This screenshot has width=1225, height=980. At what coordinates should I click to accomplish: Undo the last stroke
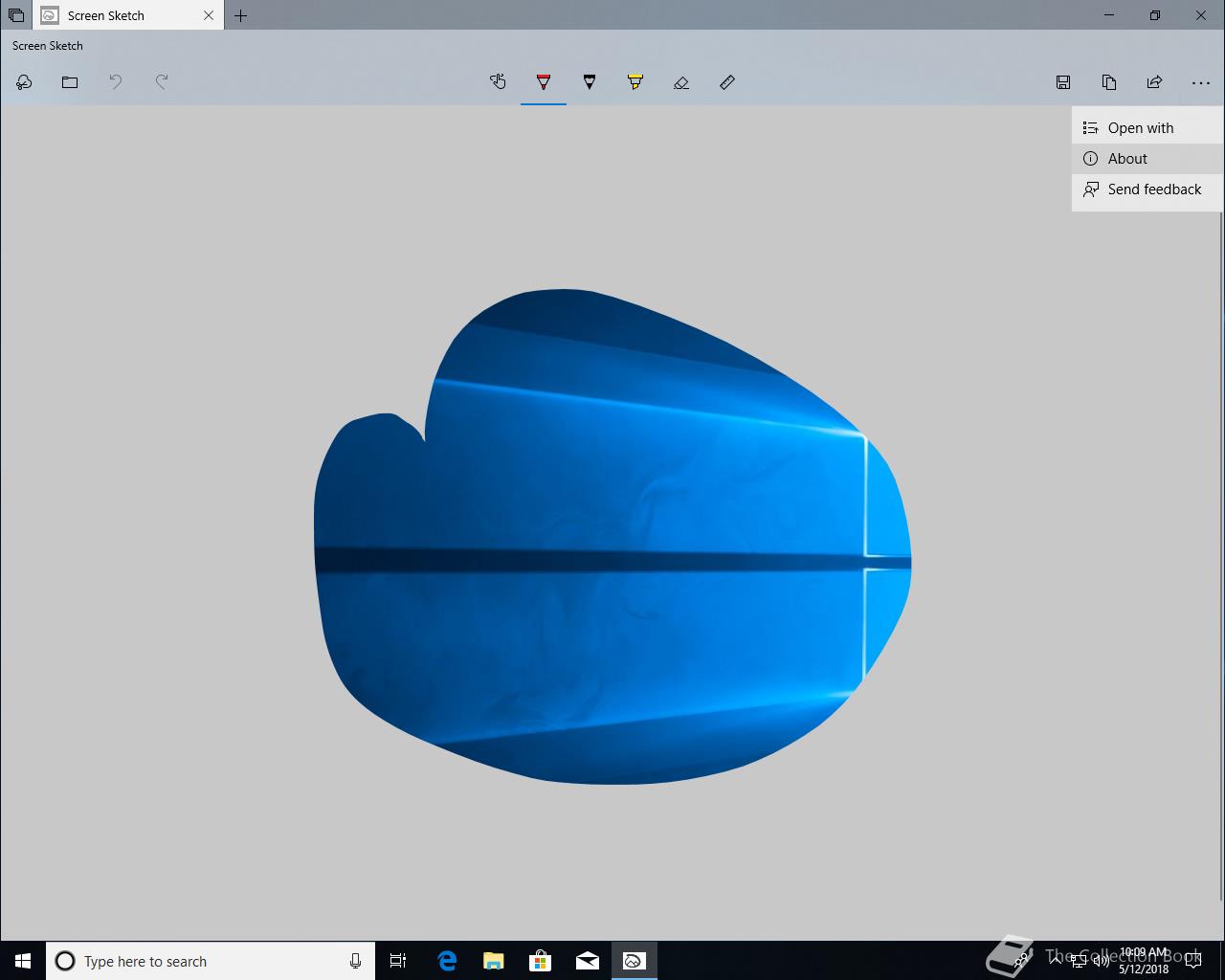click(x=116, y=82)
